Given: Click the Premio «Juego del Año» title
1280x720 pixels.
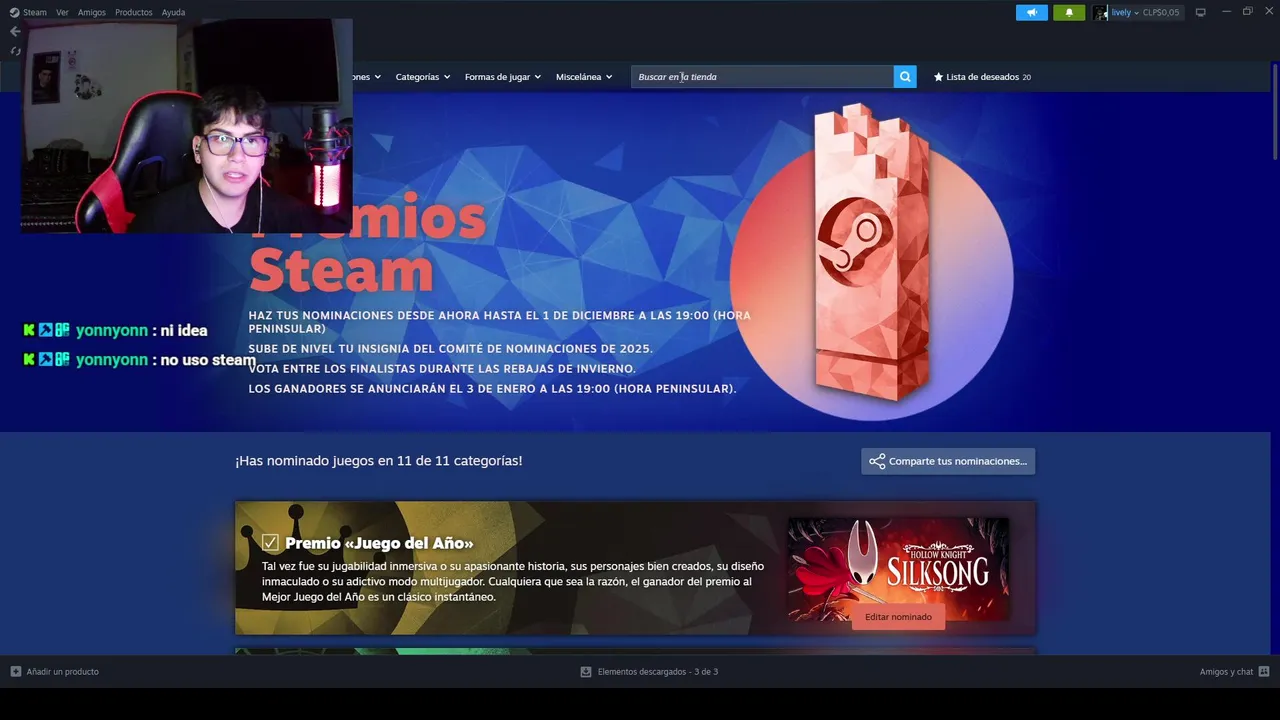Looking at the screenshot, I should coord(379,543).
